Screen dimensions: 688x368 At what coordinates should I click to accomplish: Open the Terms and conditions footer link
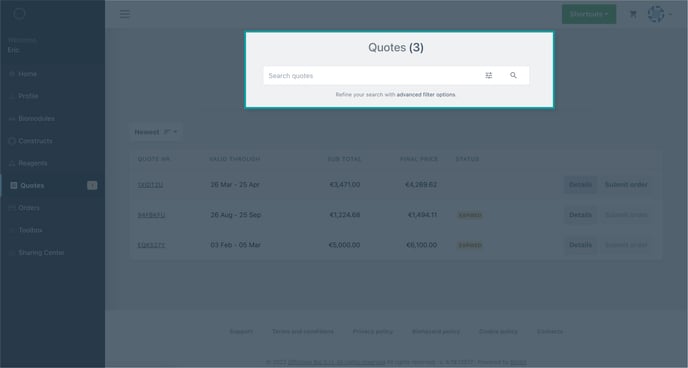coord(303,332)
